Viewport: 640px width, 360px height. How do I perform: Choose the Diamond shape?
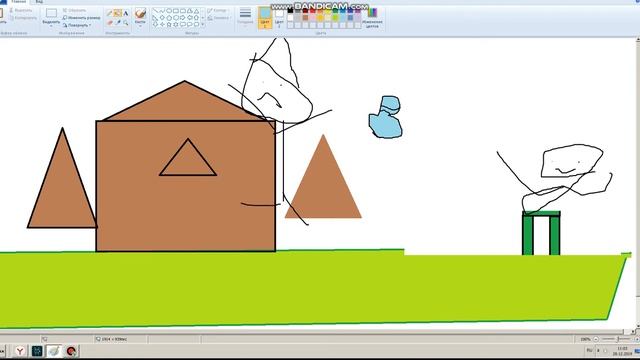(162, 18)
